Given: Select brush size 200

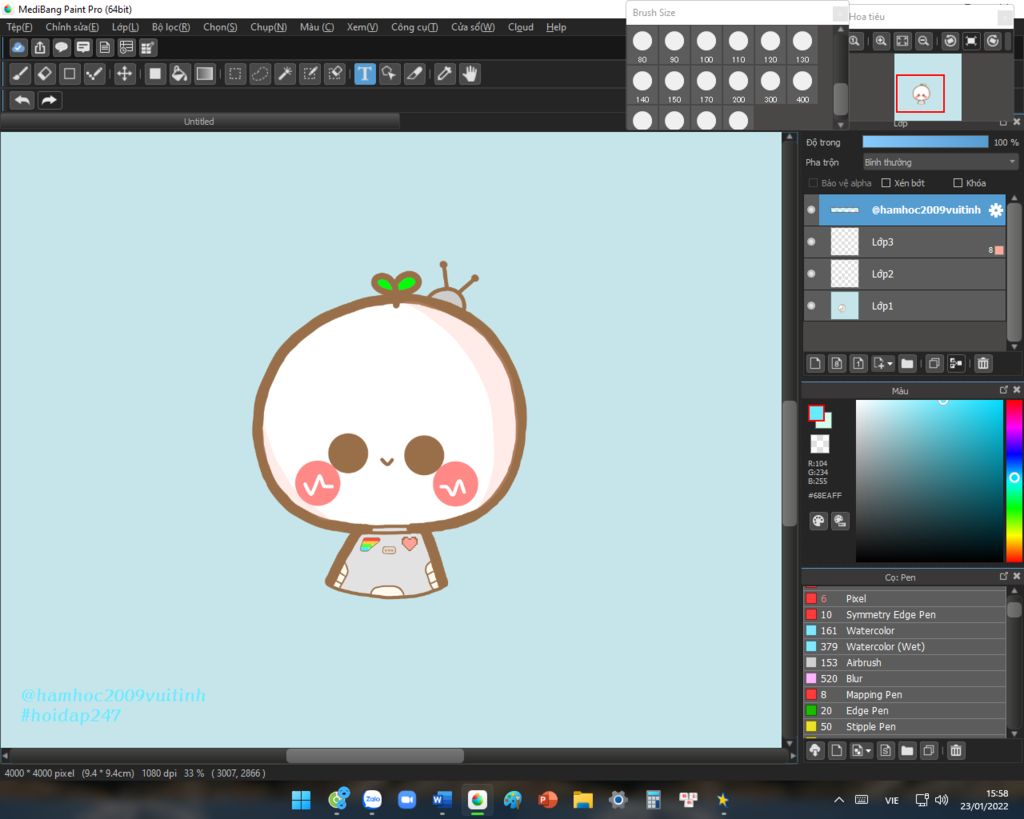Looking at the screenshot, I should click(x=738, y=86).
